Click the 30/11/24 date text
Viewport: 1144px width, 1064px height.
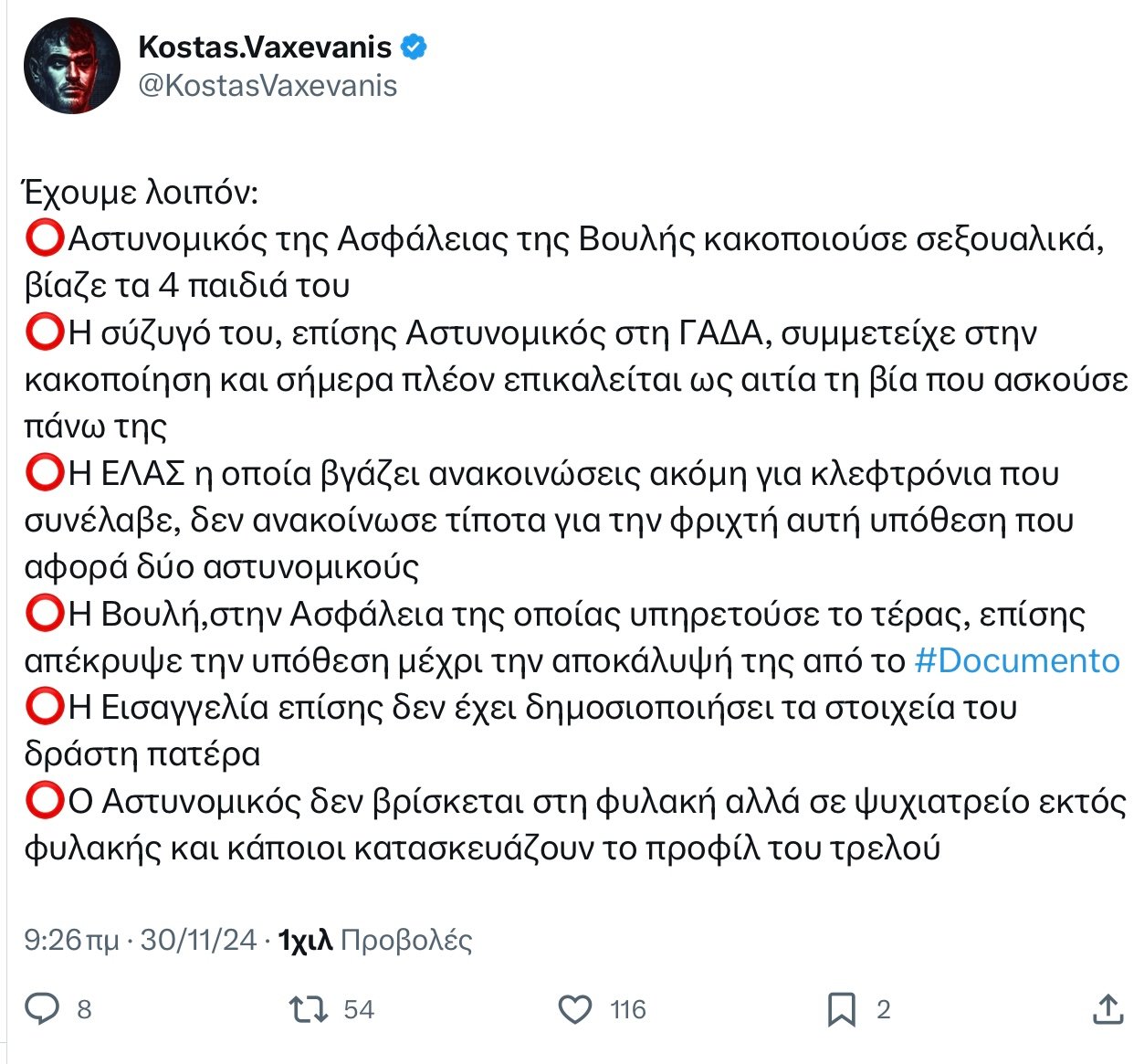click(199, 940)
